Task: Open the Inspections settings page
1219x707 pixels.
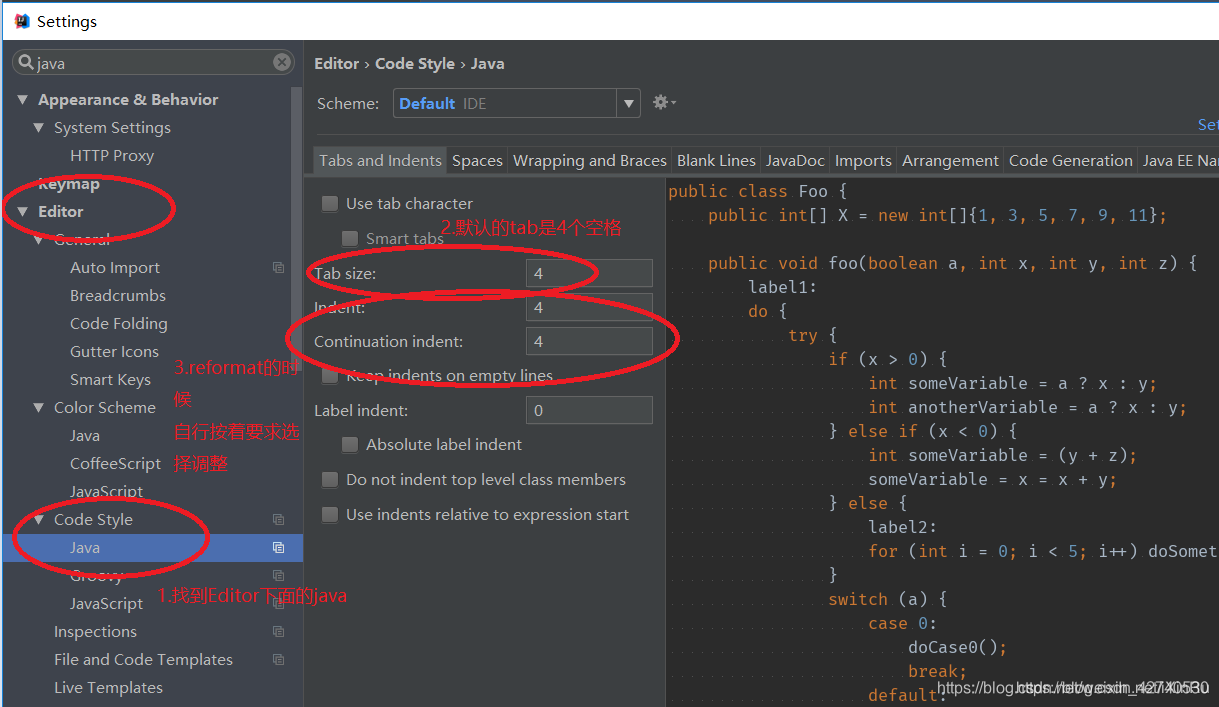Action: coord(95,632)
